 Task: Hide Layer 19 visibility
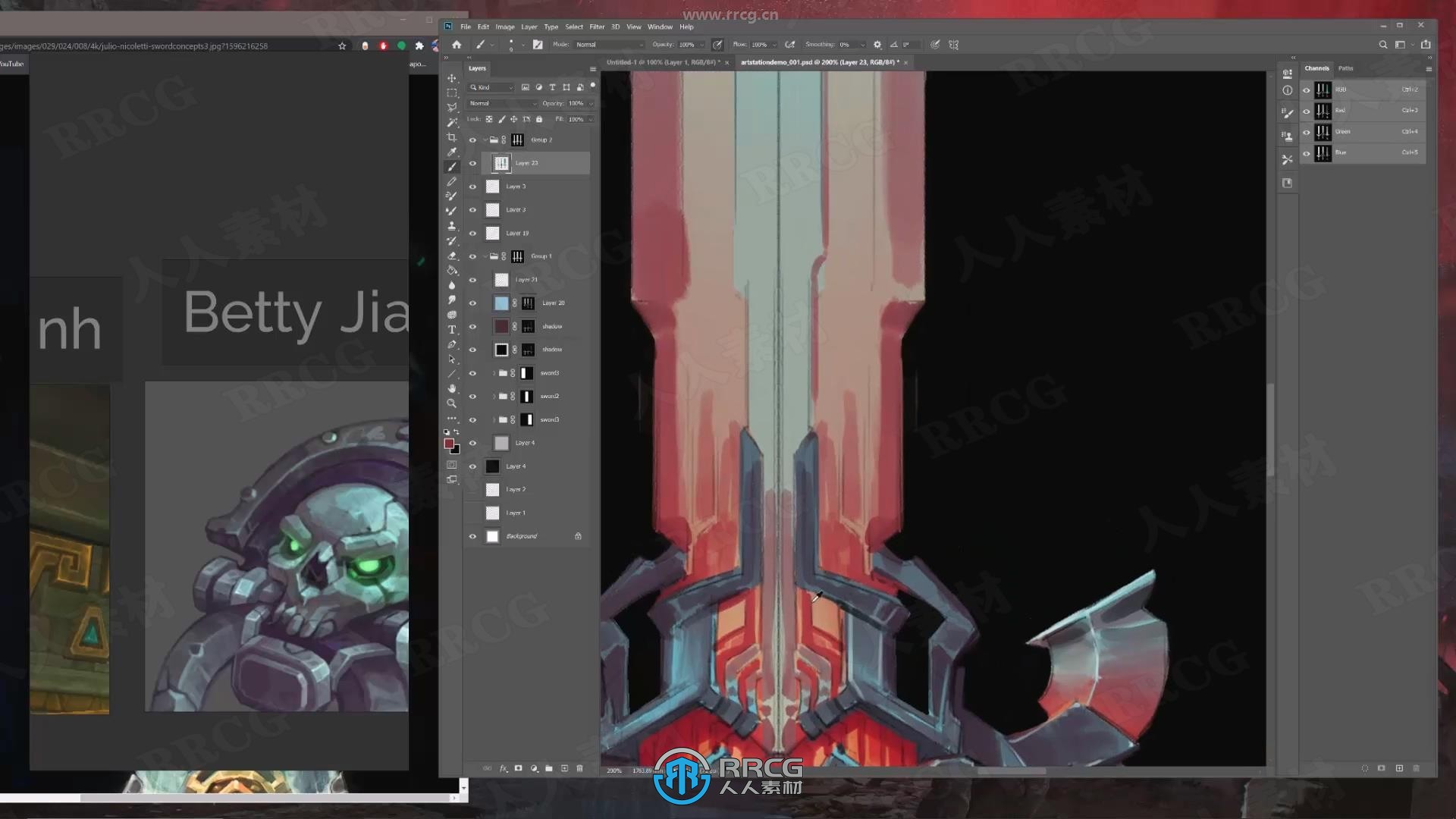pos(472,234)
